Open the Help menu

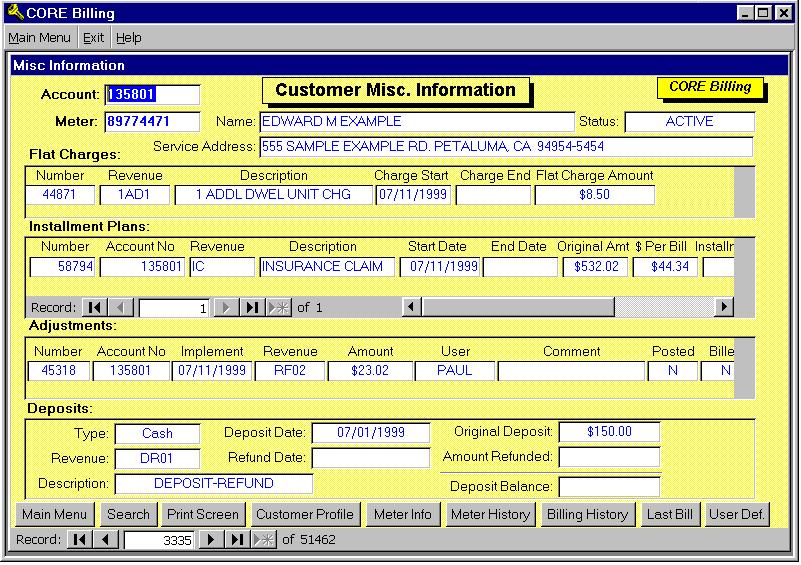coord(128,38)
